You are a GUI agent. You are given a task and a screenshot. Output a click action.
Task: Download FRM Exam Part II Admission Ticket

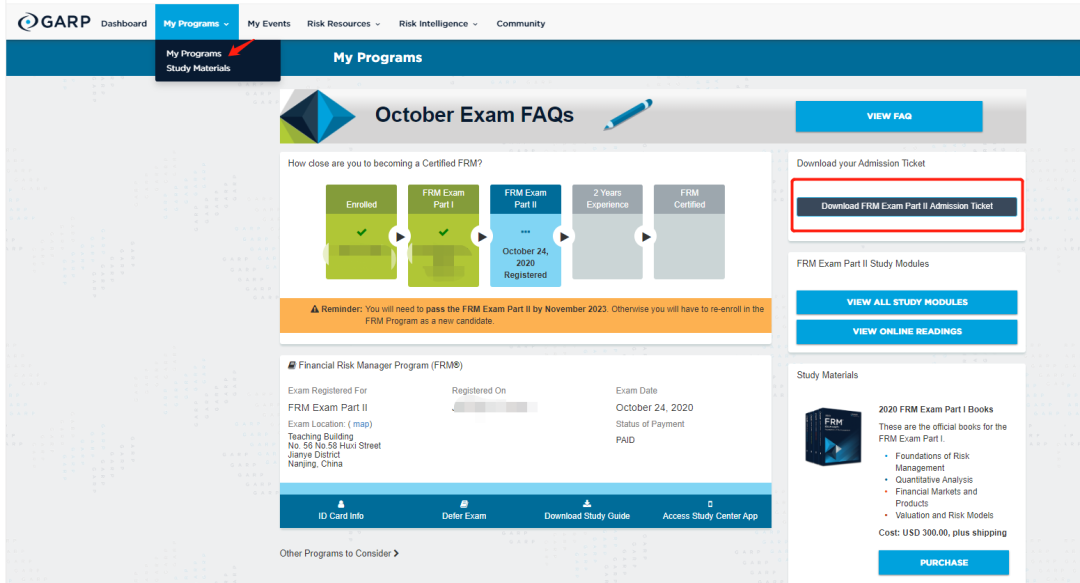point(906,206)
